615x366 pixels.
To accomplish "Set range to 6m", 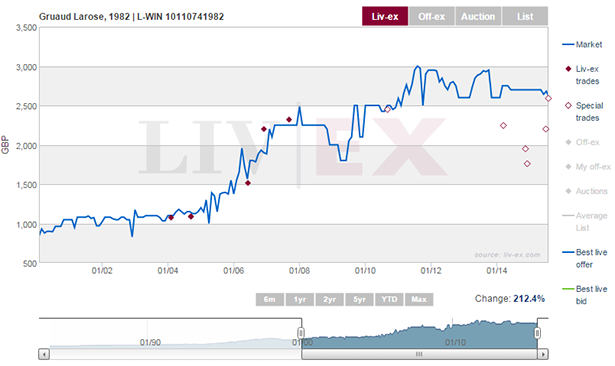I will (x=269, y=299).
